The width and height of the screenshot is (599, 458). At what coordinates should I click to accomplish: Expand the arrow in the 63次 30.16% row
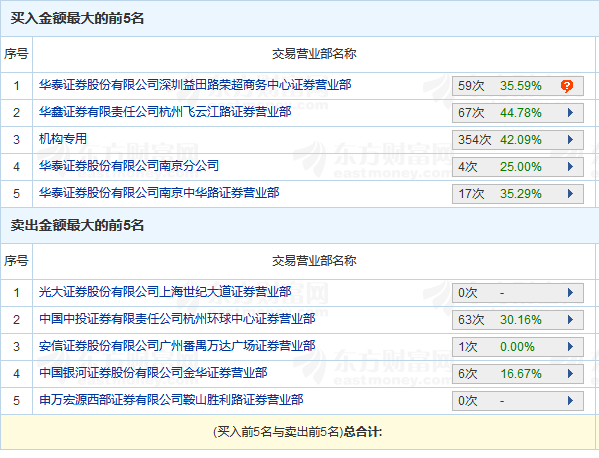pyautogui.click(x=570, y=320)
